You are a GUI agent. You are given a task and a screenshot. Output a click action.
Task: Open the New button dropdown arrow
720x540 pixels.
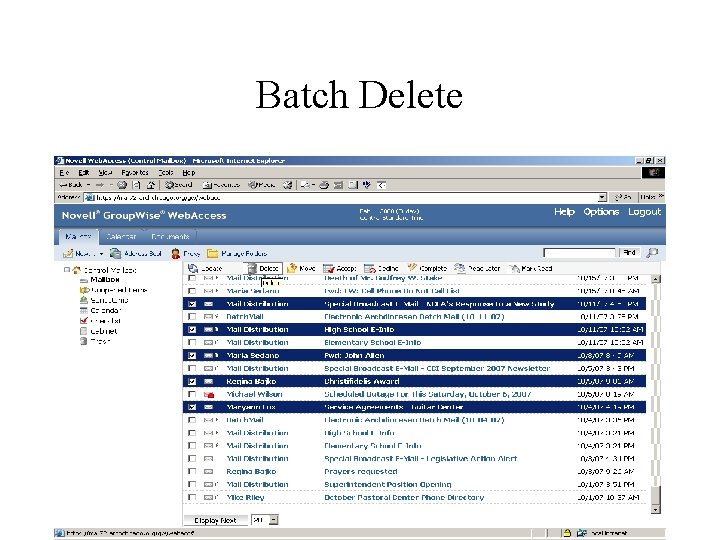pos(101,254)
